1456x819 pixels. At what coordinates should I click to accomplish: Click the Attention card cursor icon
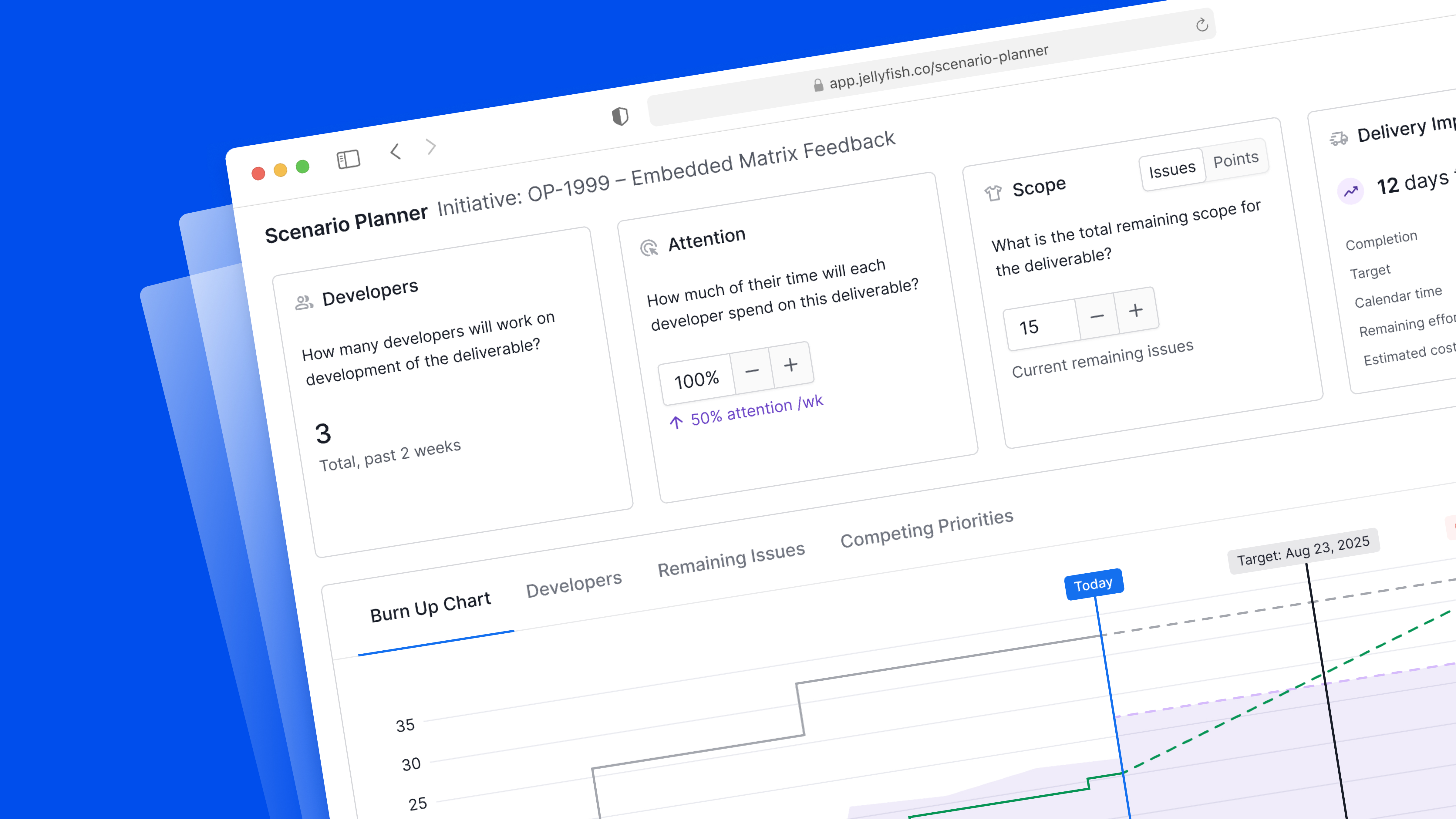[x=649, y=248]
